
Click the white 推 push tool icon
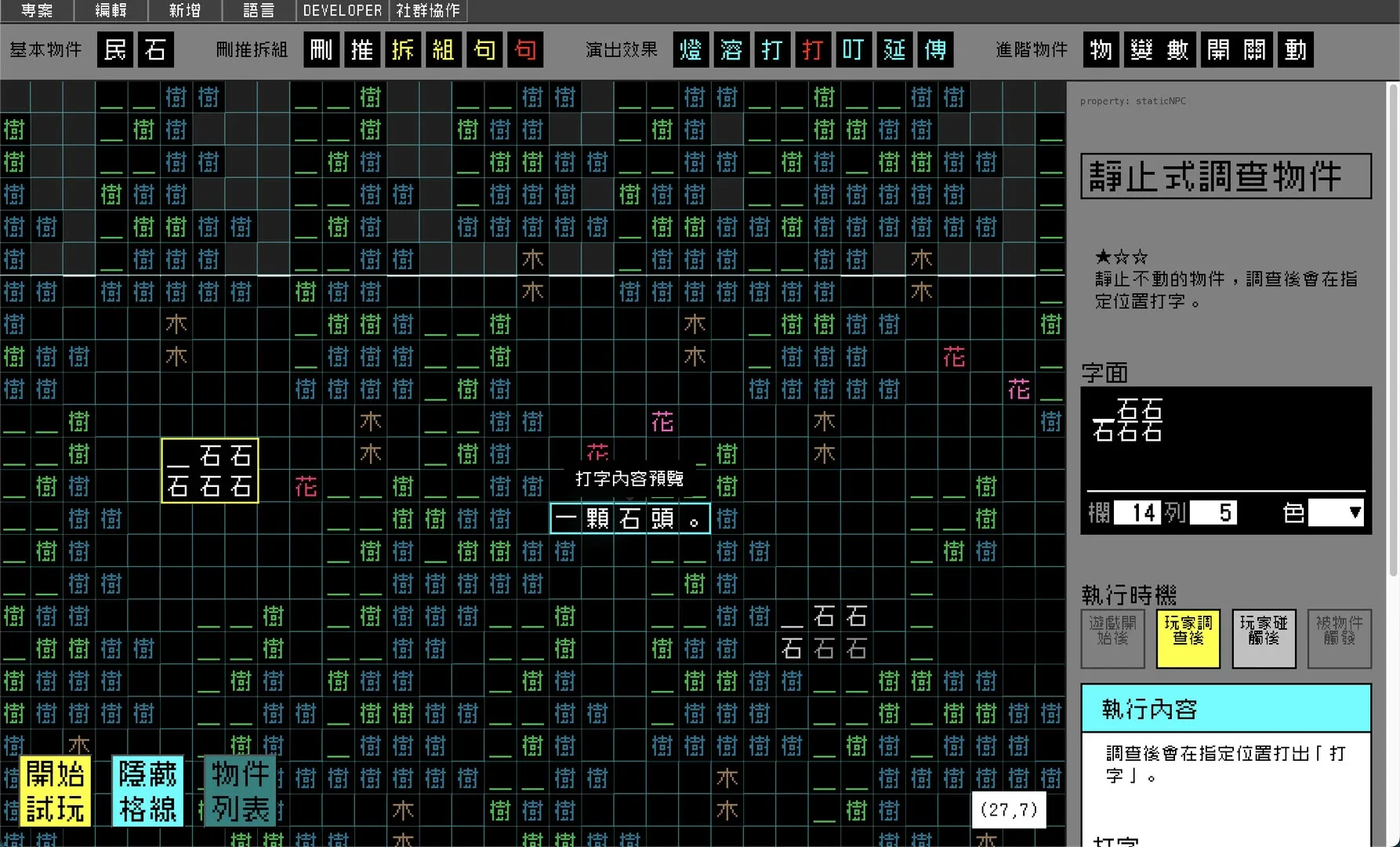pyautogui.click(x=361, y=50)
